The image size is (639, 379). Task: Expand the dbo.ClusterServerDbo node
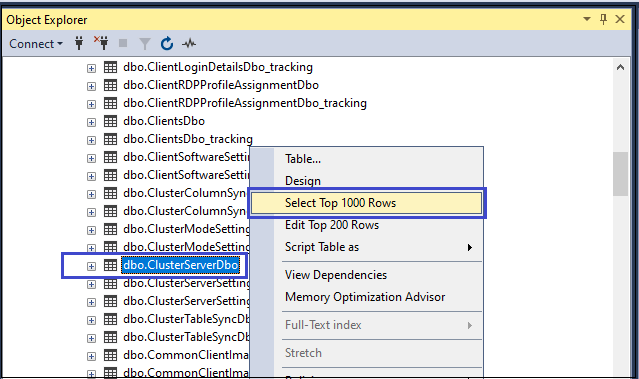[x=91, y=266]
